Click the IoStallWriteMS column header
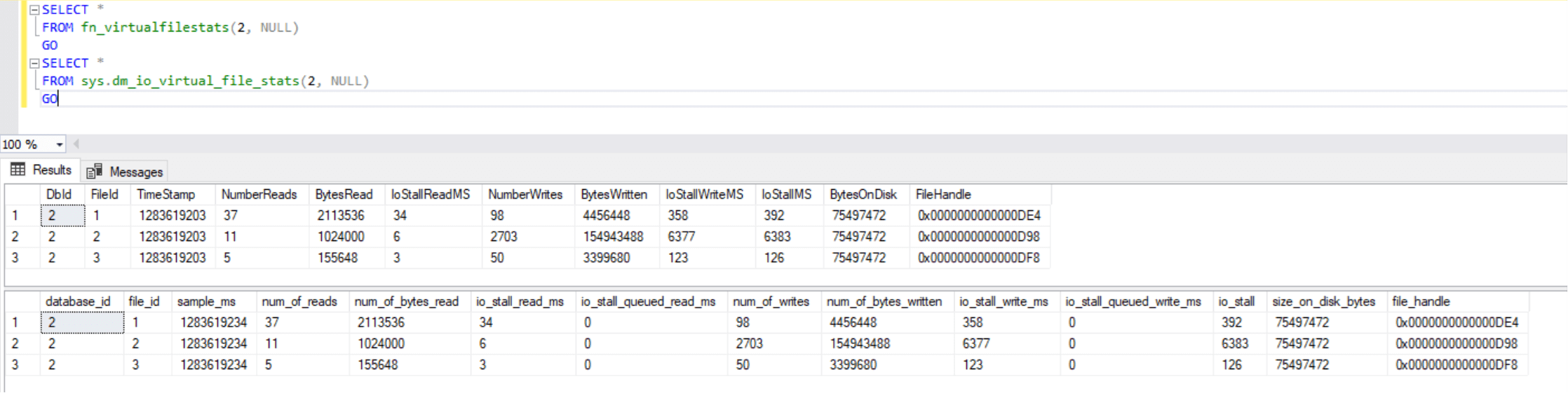The height and width of the screenshot is (393, 1568). [x=704, y=195]
